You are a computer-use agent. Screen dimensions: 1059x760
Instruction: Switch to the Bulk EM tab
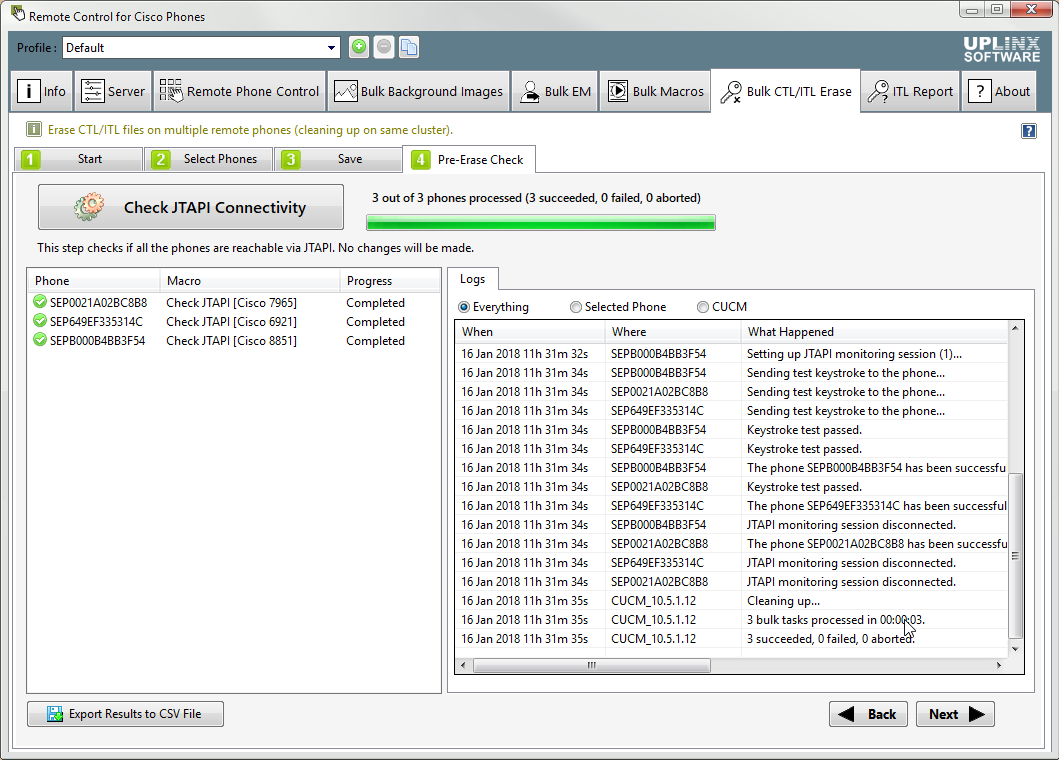click(x=555, y=91)
